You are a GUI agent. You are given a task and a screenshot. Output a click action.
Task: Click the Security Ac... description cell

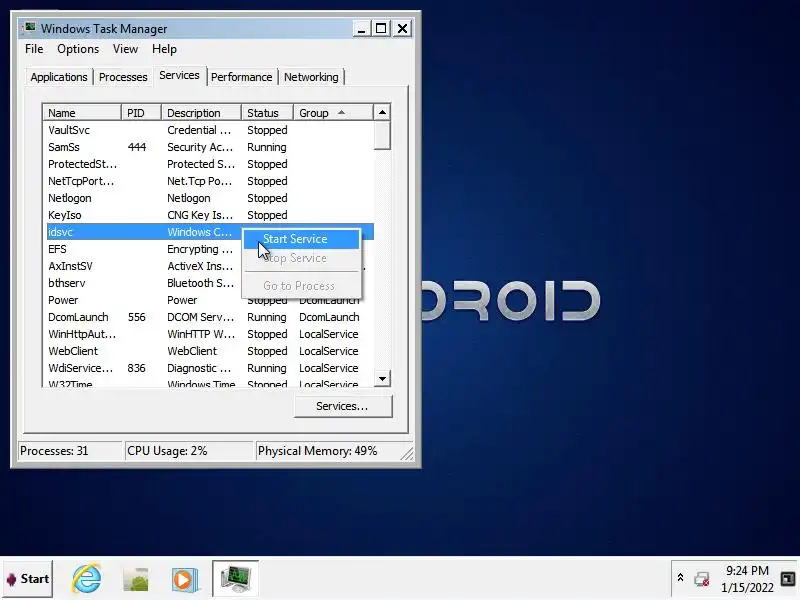click(200, 147)
